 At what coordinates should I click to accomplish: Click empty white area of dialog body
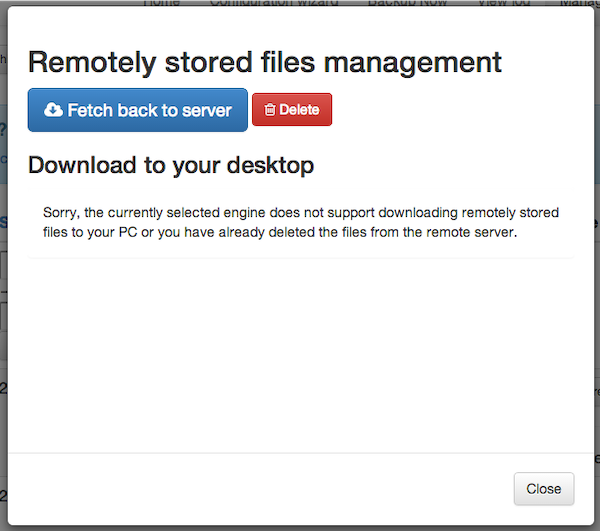point(301,352)
